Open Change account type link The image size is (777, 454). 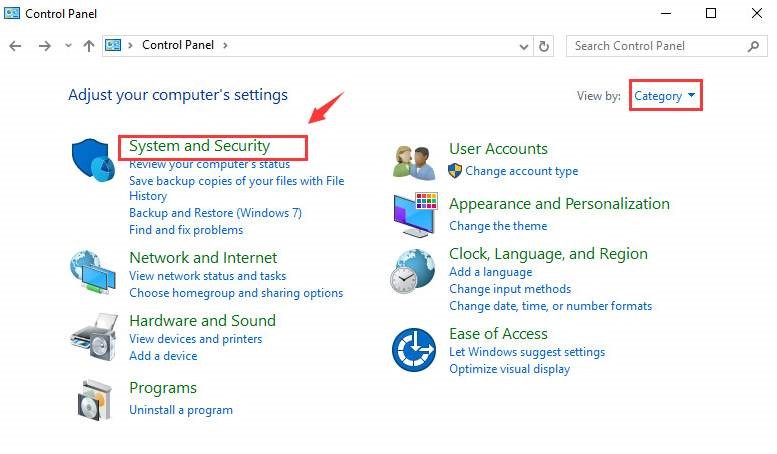(521, 171)
